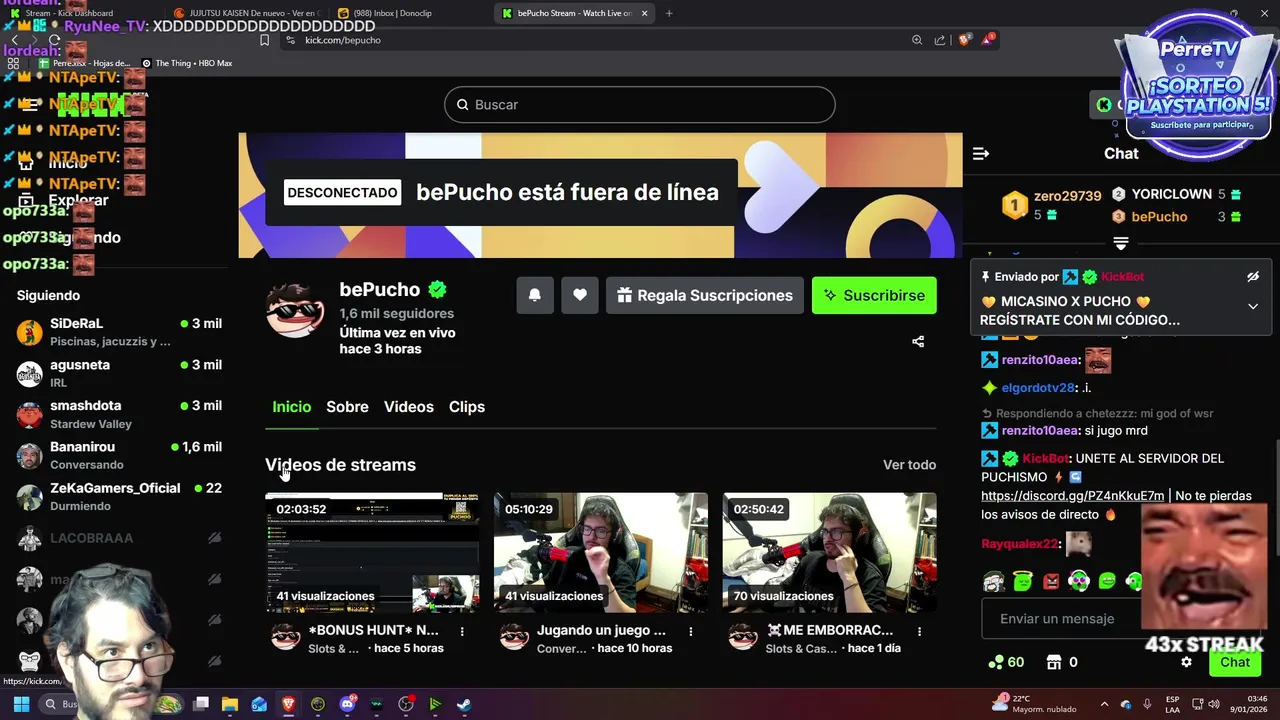The width and height of the screenshot is (1280, 720).
Task: Open the Ver todo link
Action: pyautogui.click(x=909, y=465)
